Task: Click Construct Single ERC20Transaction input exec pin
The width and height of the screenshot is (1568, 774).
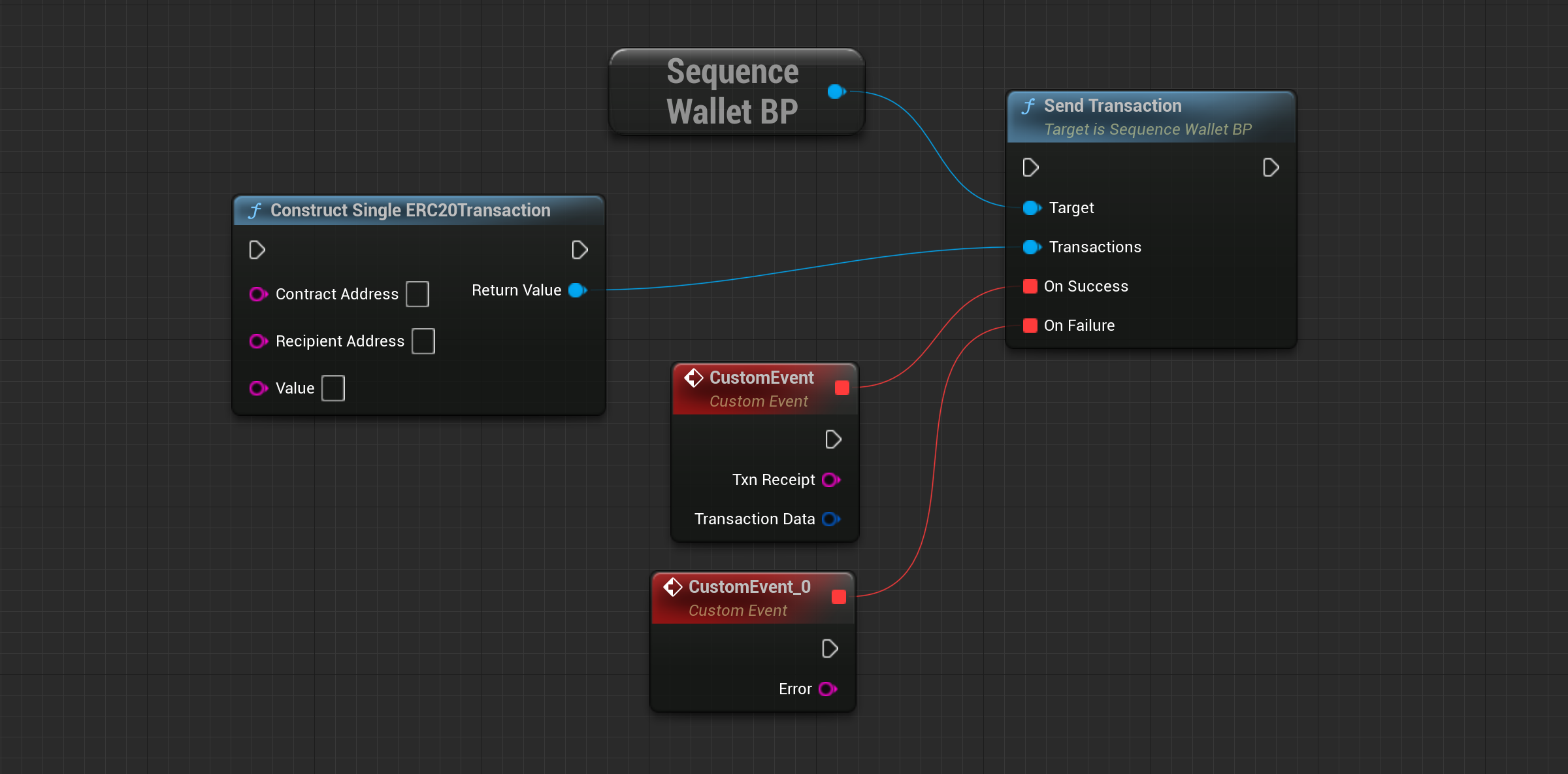Action: [257, 250]
